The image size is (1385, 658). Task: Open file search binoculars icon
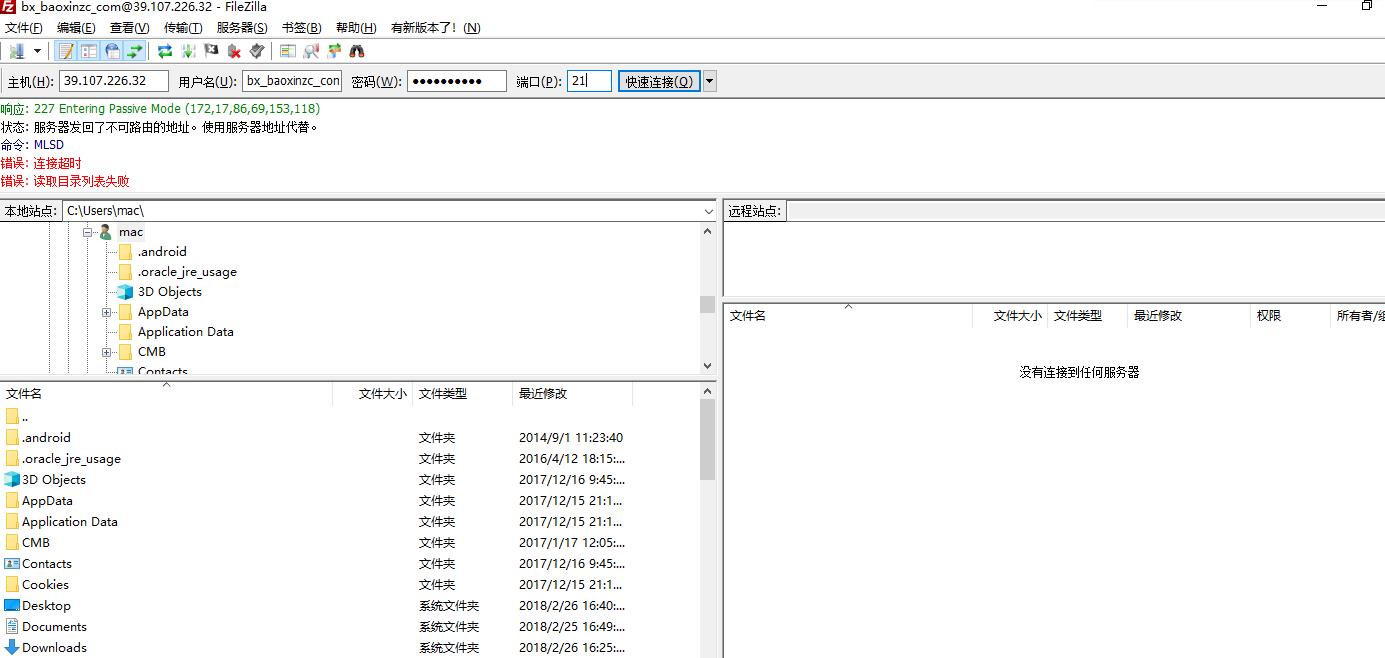(x=357, y=51)
